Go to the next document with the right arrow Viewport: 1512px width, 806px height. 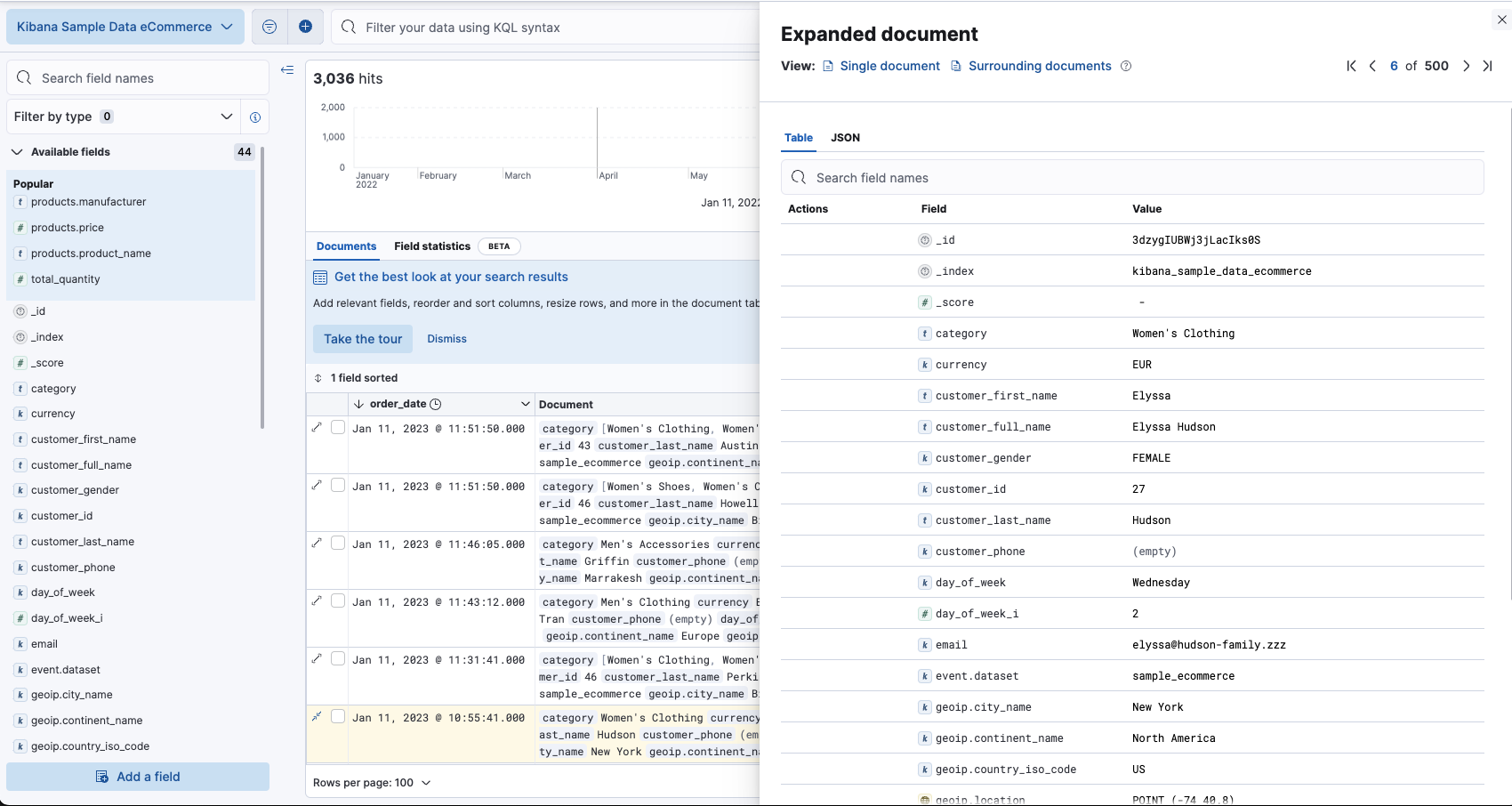tap(1466, 66)
